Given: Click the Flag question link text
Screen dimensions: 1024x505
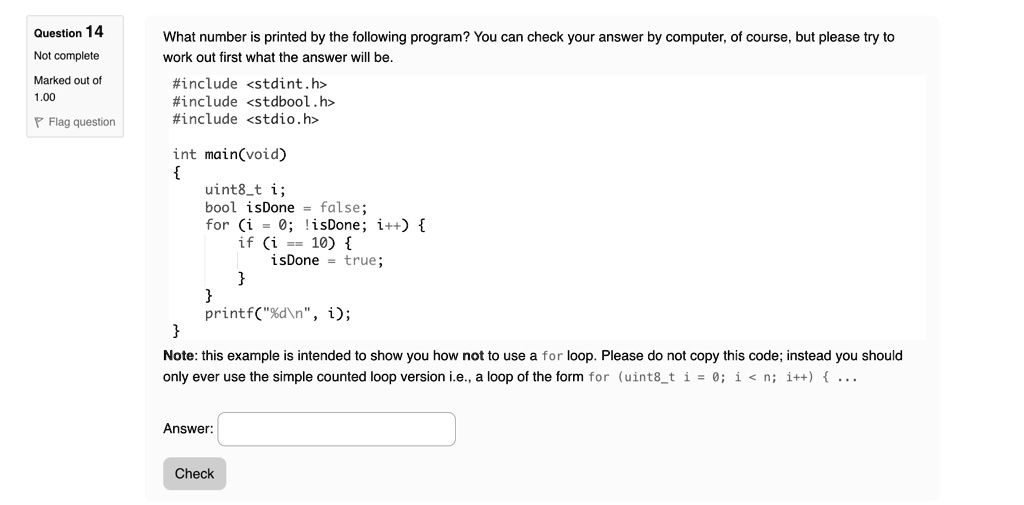Looking at the screenshot, I should [82, 122].
